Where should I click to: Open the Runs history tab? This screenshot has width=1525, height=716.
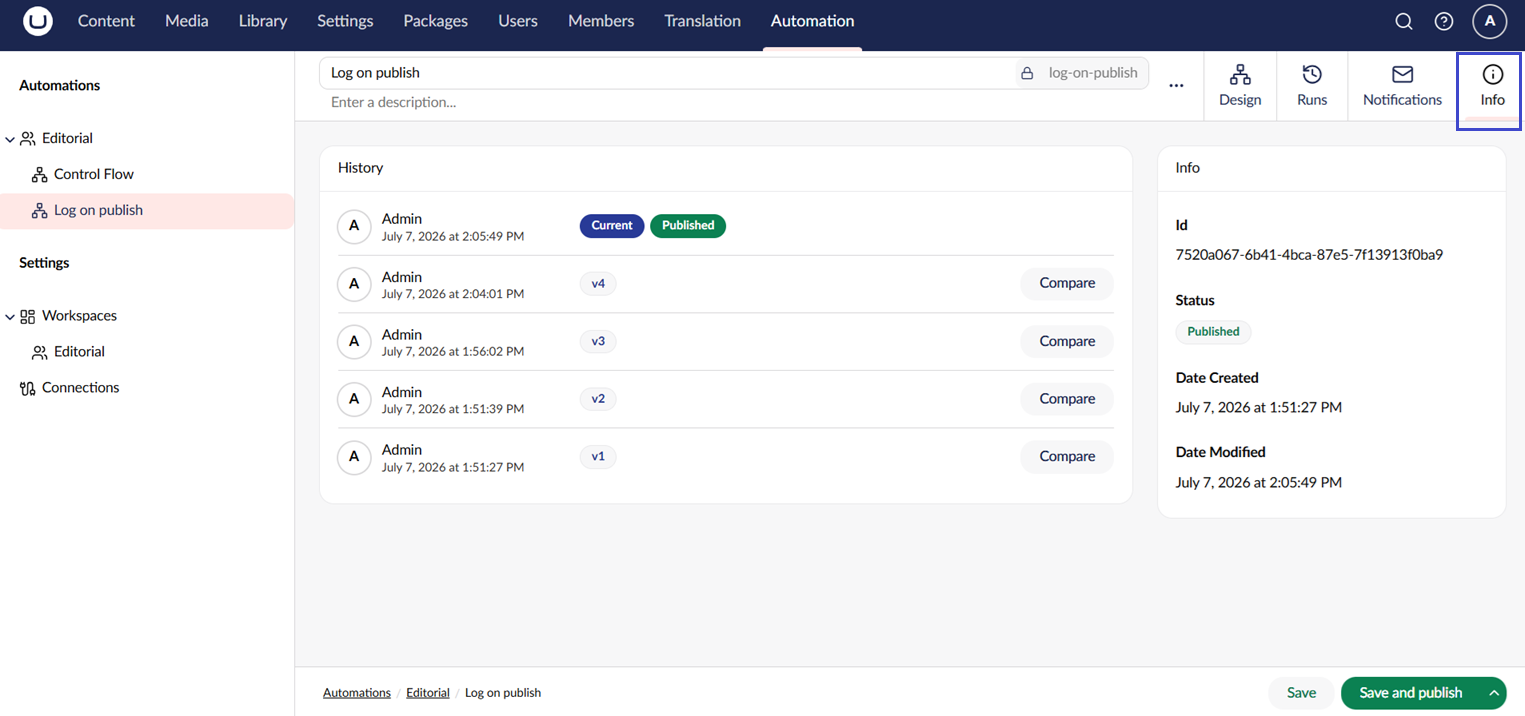1312,86
